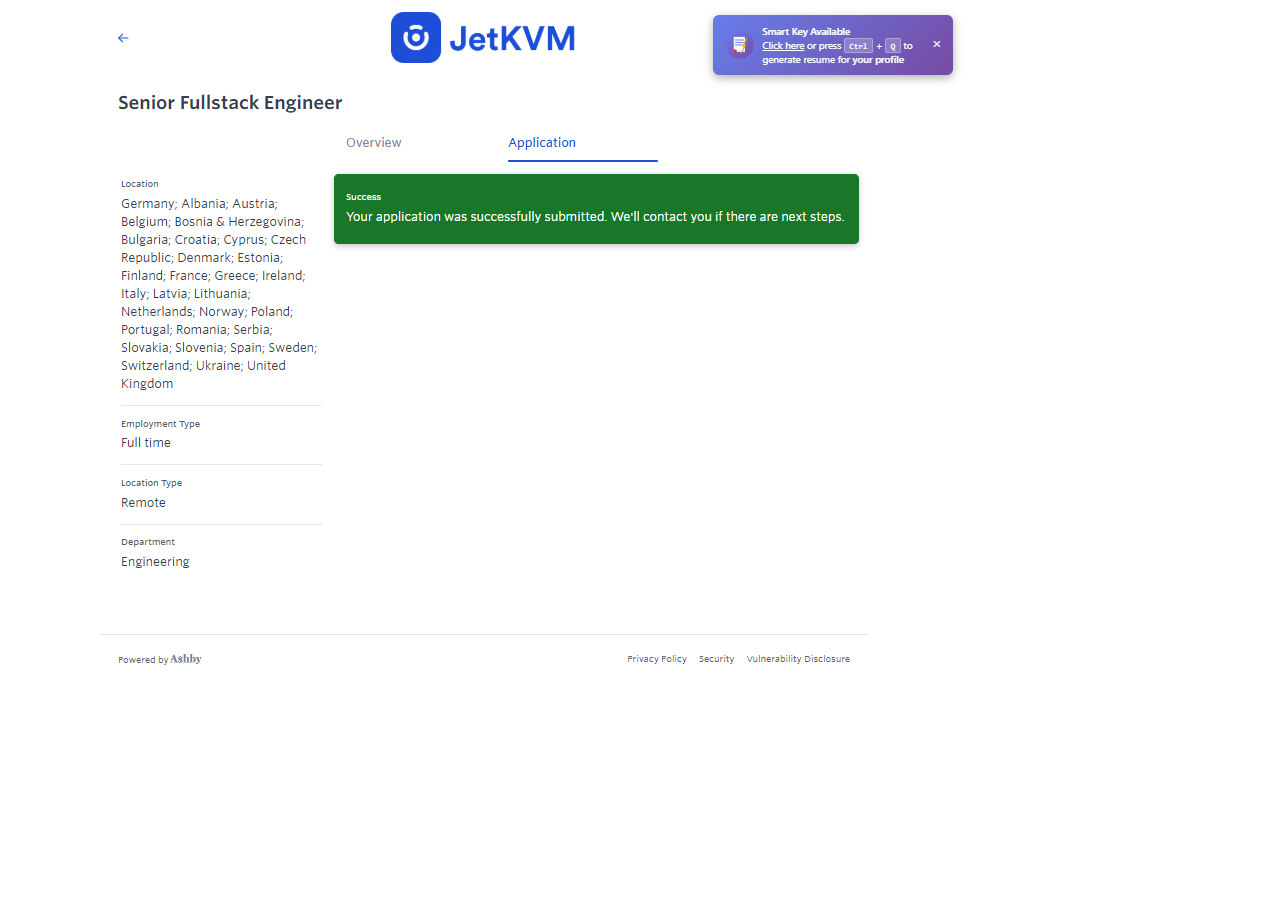Screen dimensions: 1270x912
Task: Click the Engineering department value
Action: (155, 562)
